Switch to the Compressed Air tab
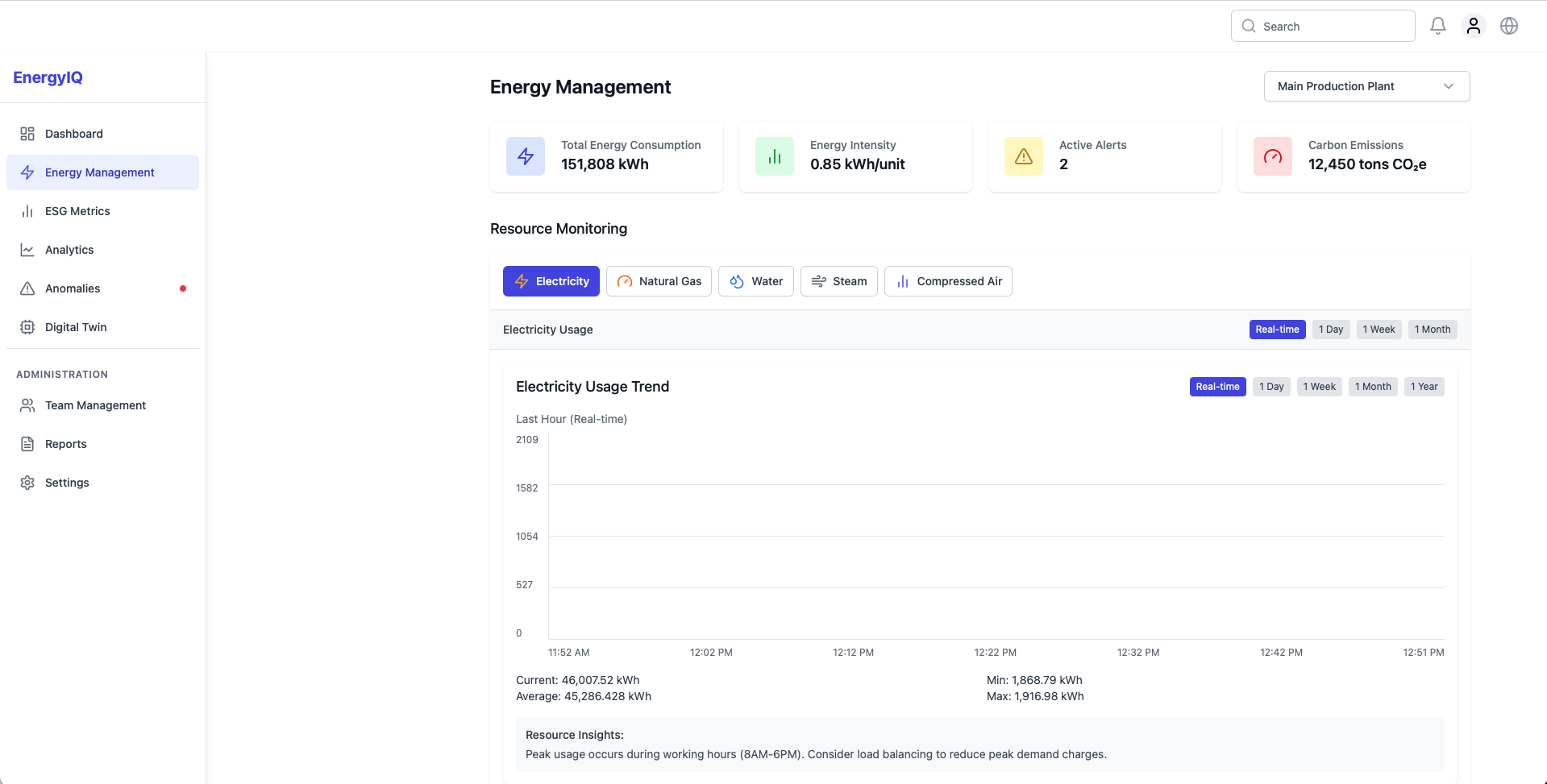 click(948, 281)
